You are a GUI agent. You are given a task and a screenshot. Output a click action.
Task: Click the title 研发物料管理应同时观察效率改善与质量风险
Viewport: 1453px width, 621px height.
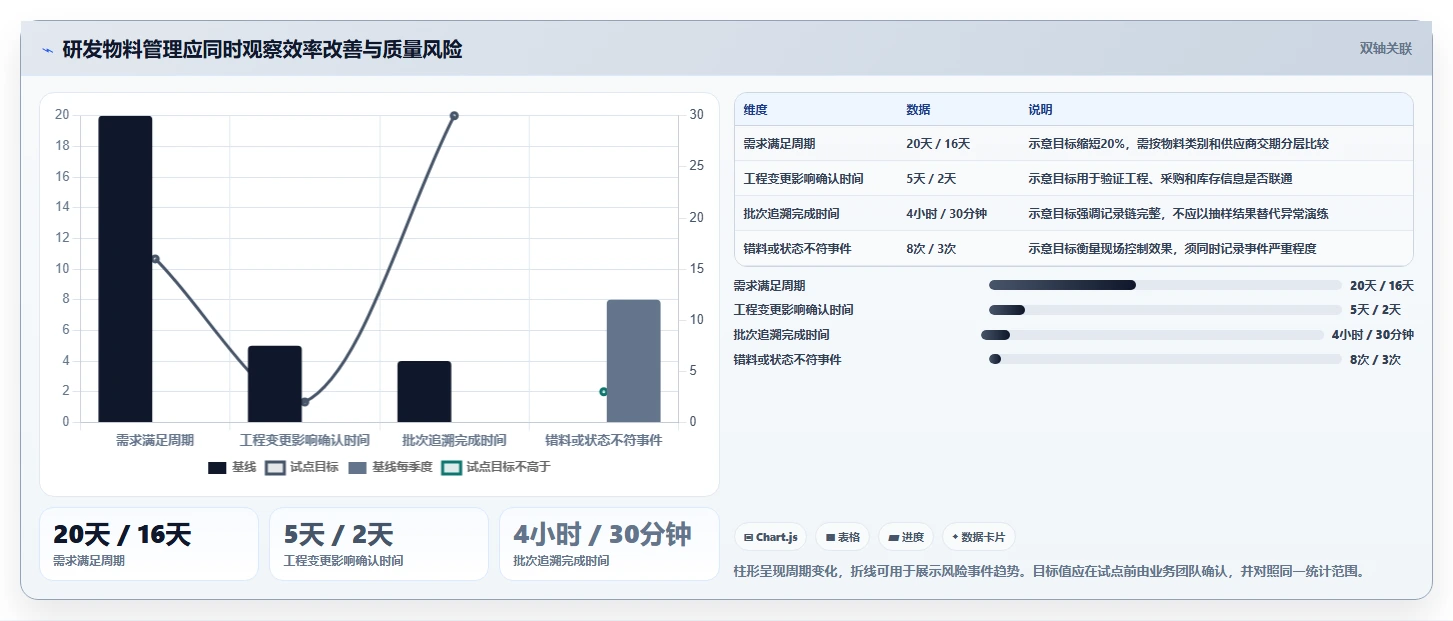click(262, 50)
